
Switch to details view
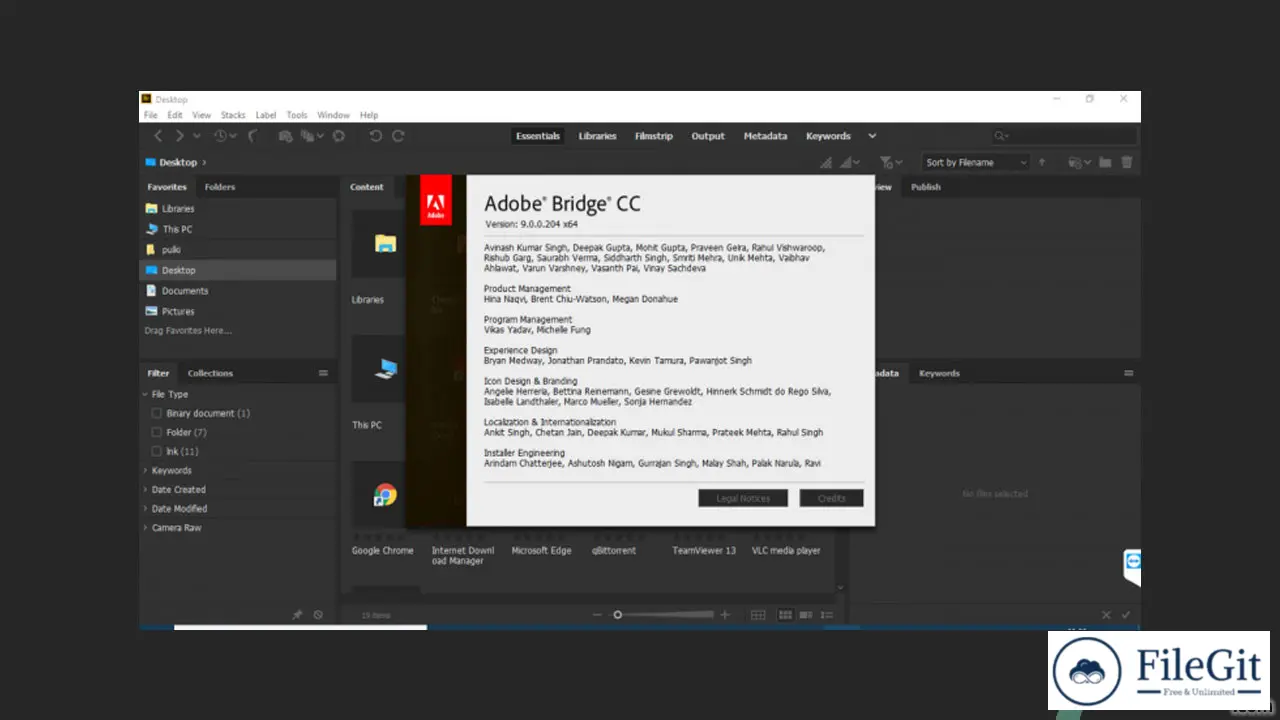tap(806, 615)
